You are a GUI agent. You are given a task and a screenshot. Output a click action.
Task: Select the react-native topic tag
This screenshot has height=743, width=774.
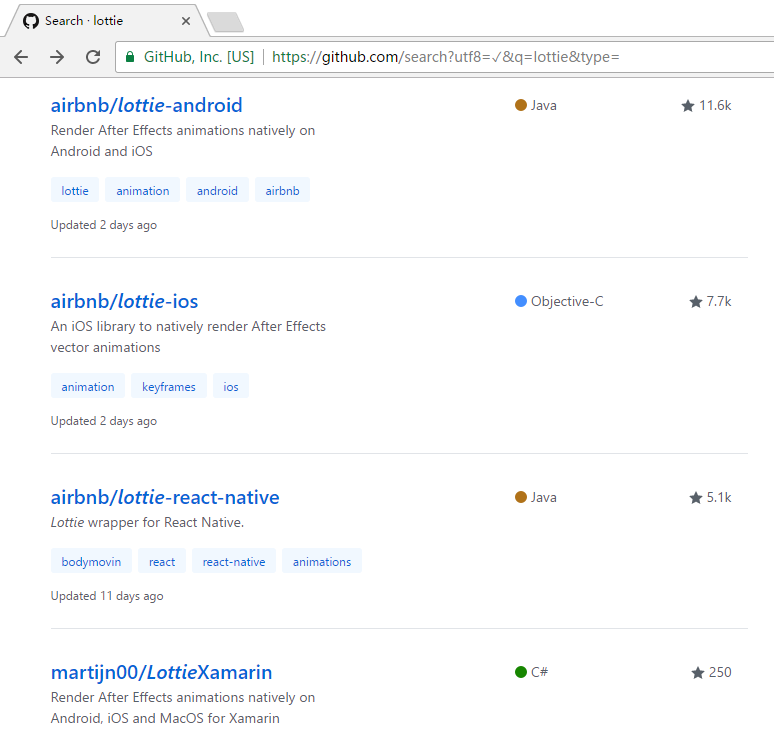point(234,561)
